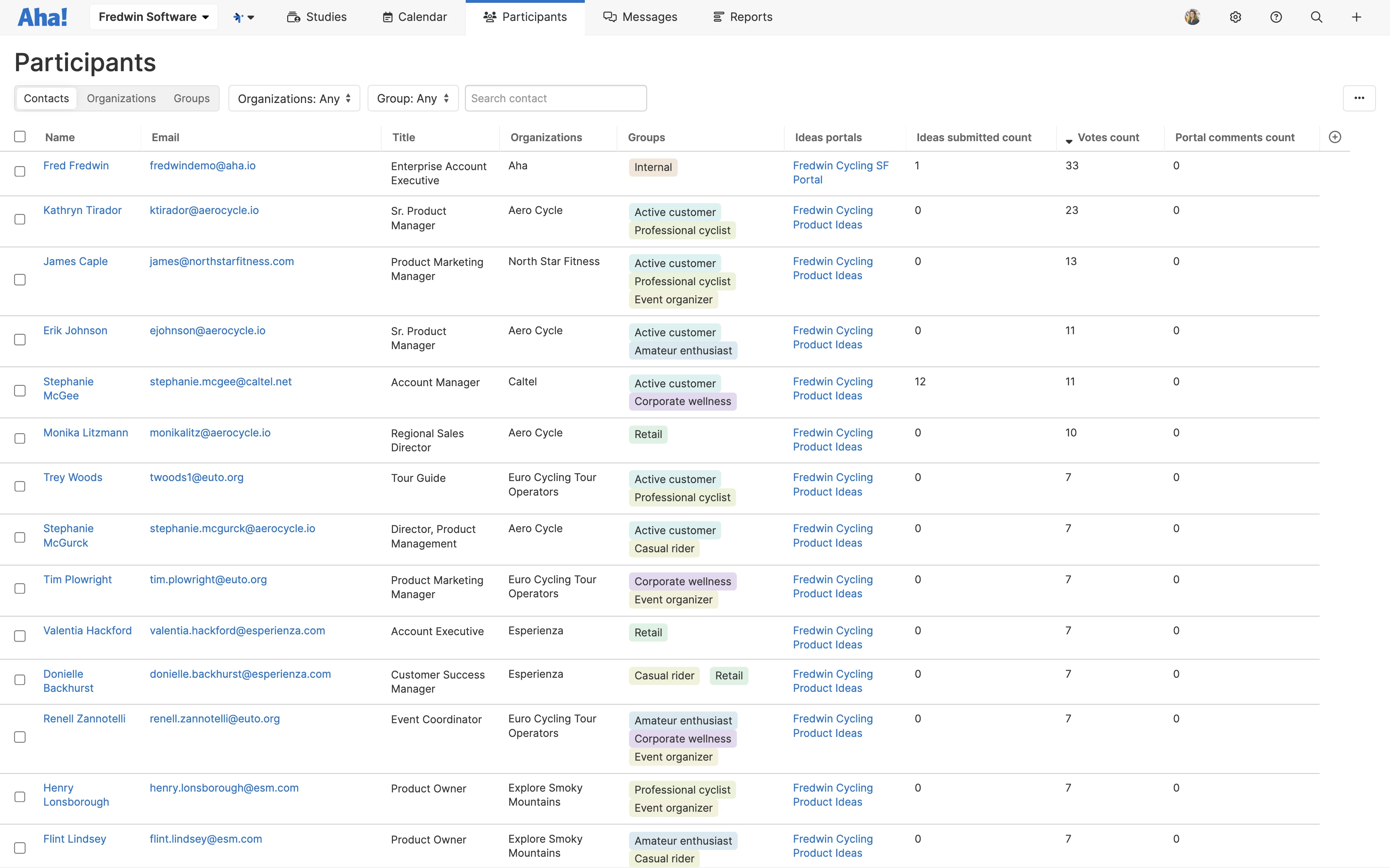
Task: Type in the Search contact field
Action: pyautogui.click(x=555, y=98)
